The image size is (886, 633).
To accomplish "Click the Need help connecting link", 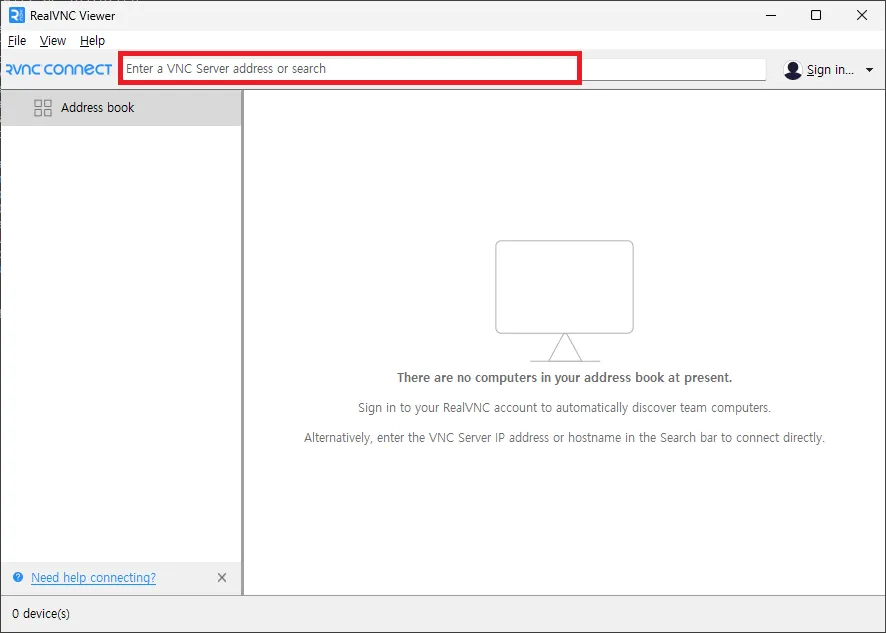I will (93, 577).
